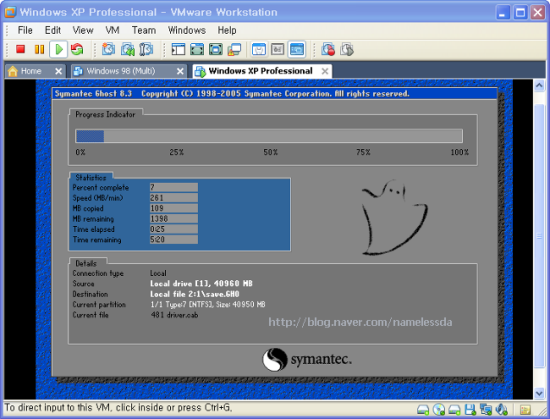Click the Time elapsed value field
The width and height of the screenshot is (550, 419).
coord(174,229)
